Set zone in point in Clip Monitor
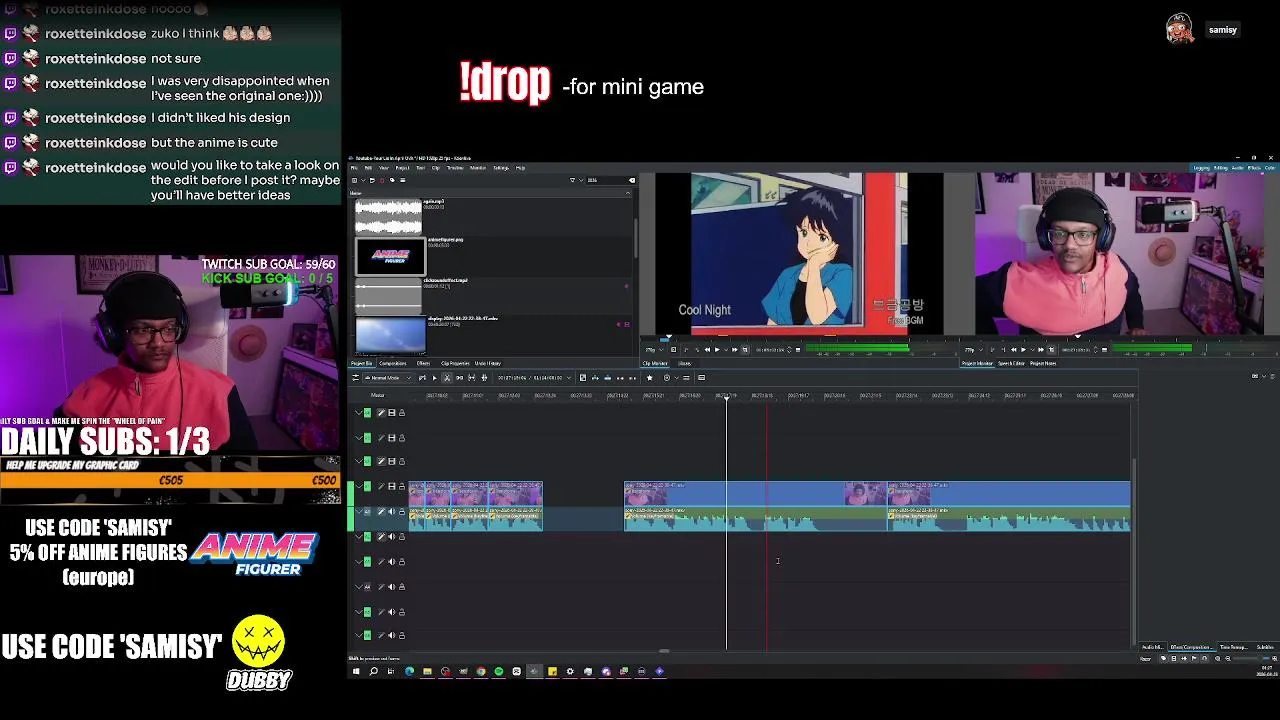This screenshot has height=720, width=1280. click(686, 349)
